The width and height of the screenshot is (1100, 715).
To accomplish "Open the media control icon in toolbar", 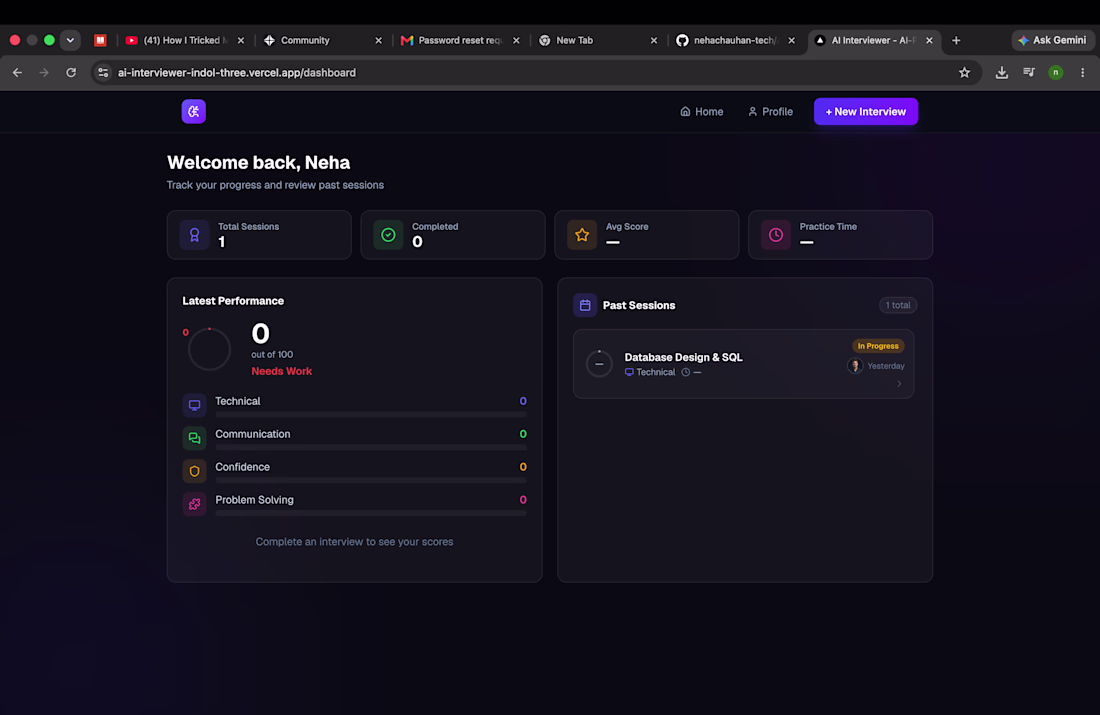I will (x=1028, y=72).
